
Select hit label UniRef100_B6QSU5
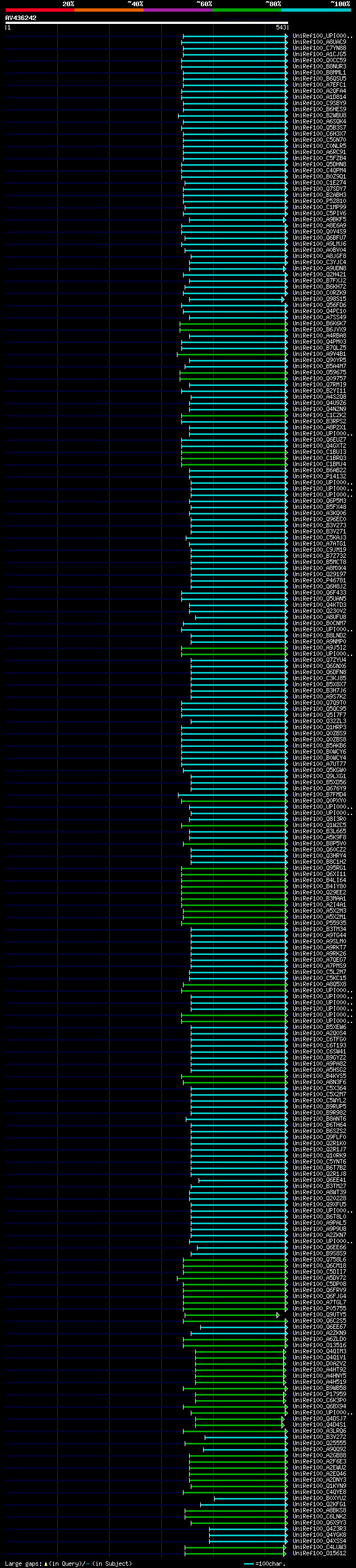[x=319, y=78]
